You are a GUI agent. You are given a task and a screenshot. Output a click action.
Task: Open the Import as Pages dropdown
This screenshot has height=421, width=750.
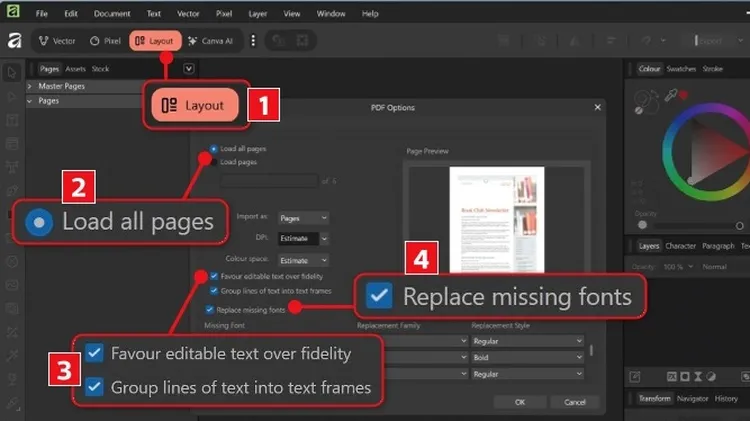(303, 217)
